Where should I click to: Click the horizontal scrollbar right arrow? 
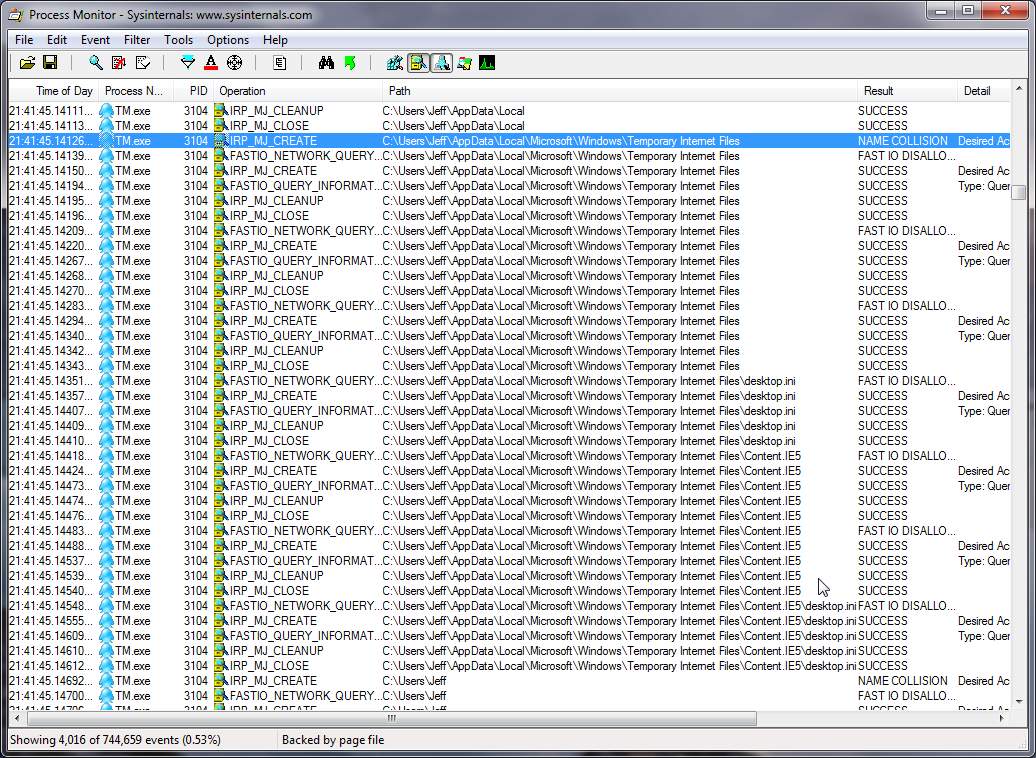point(1002,718)
